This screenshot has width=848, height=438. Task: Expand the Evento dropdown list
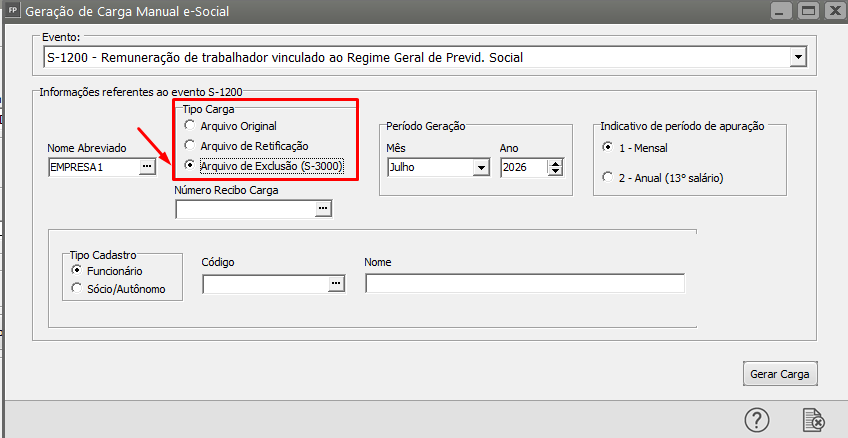(x=797, y=58)
